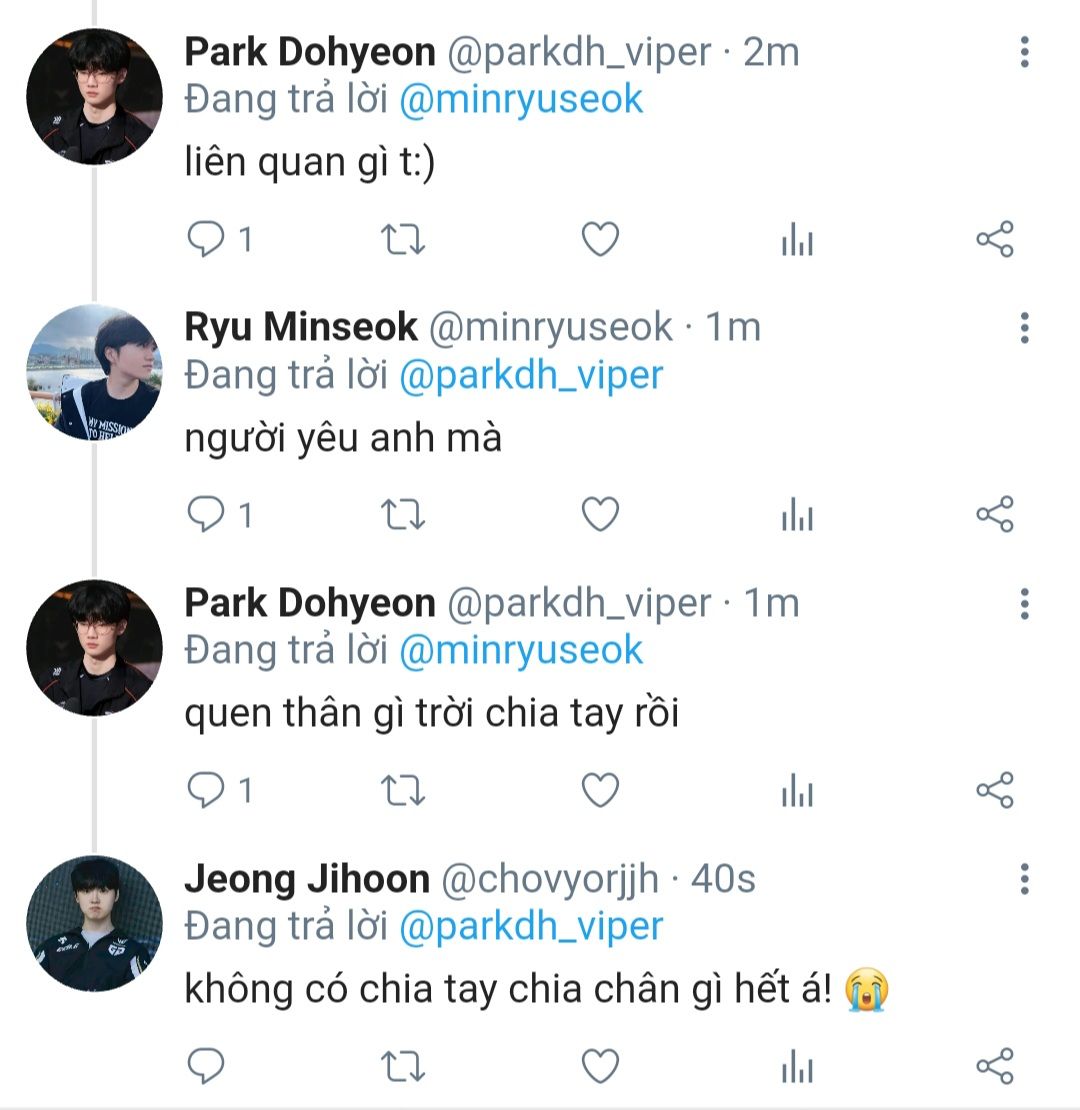Reply to the "quen thân gì trời chia tay rồi" tweet
Screen dimensions: 1080x1110
coord(208,791)
